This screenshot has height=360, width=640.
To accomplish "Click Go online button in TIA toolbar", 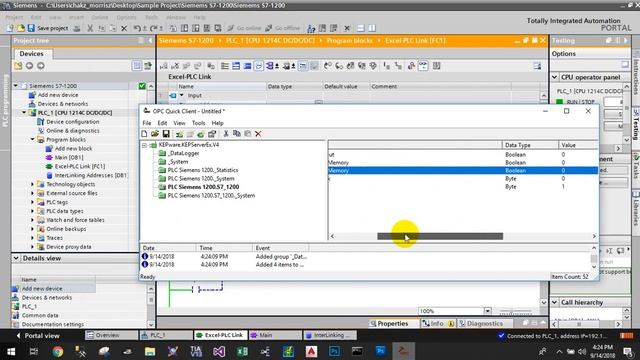I will pyautogui.click(x=244, y=28).
